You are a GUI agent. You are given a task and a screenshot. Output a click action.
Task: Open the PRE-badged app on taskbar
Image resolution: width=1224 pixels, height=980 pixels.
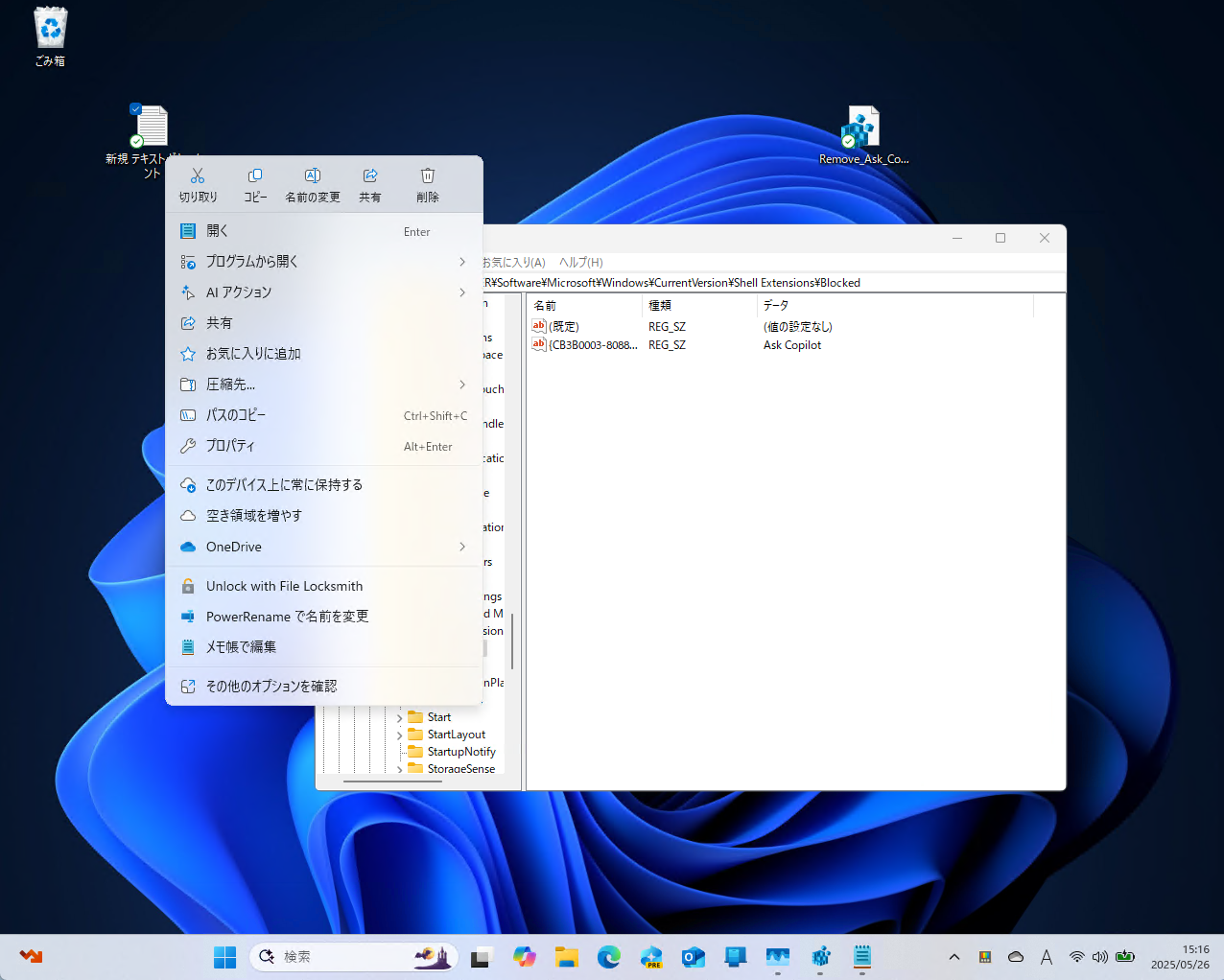651,957
